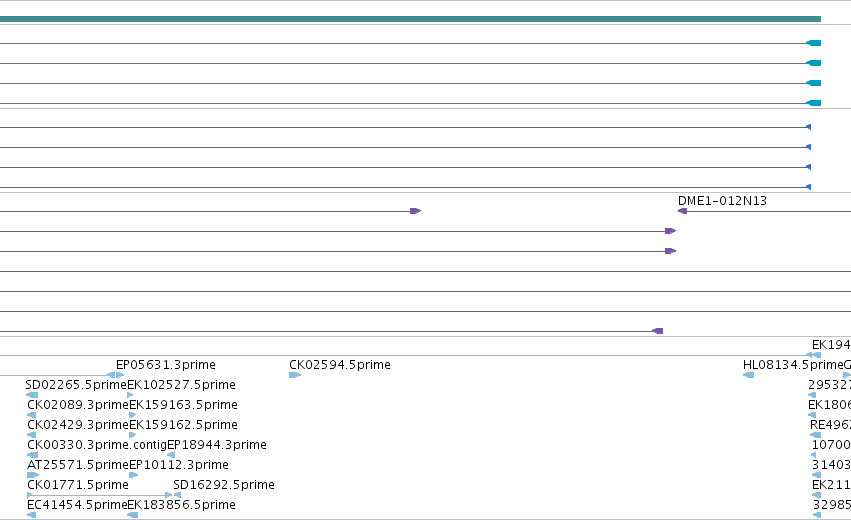Select the CK02089.3prime EST label

[x=78, y=405]
